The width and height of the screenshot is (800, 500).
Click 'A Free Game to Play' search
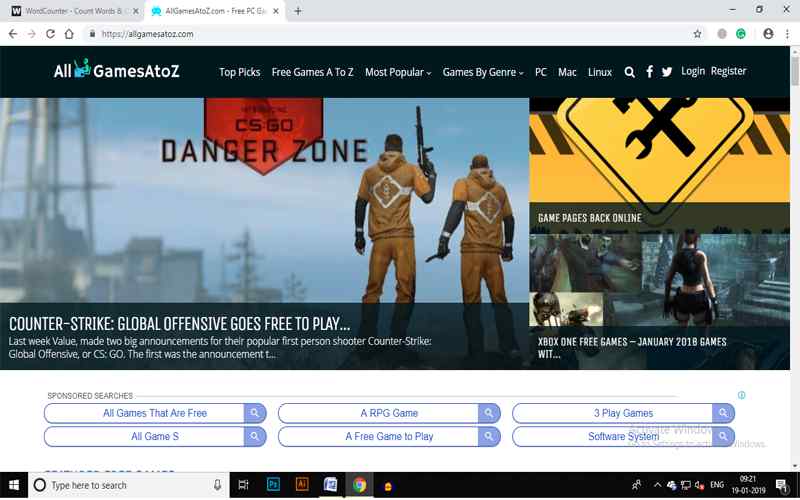tap(389, 437)
